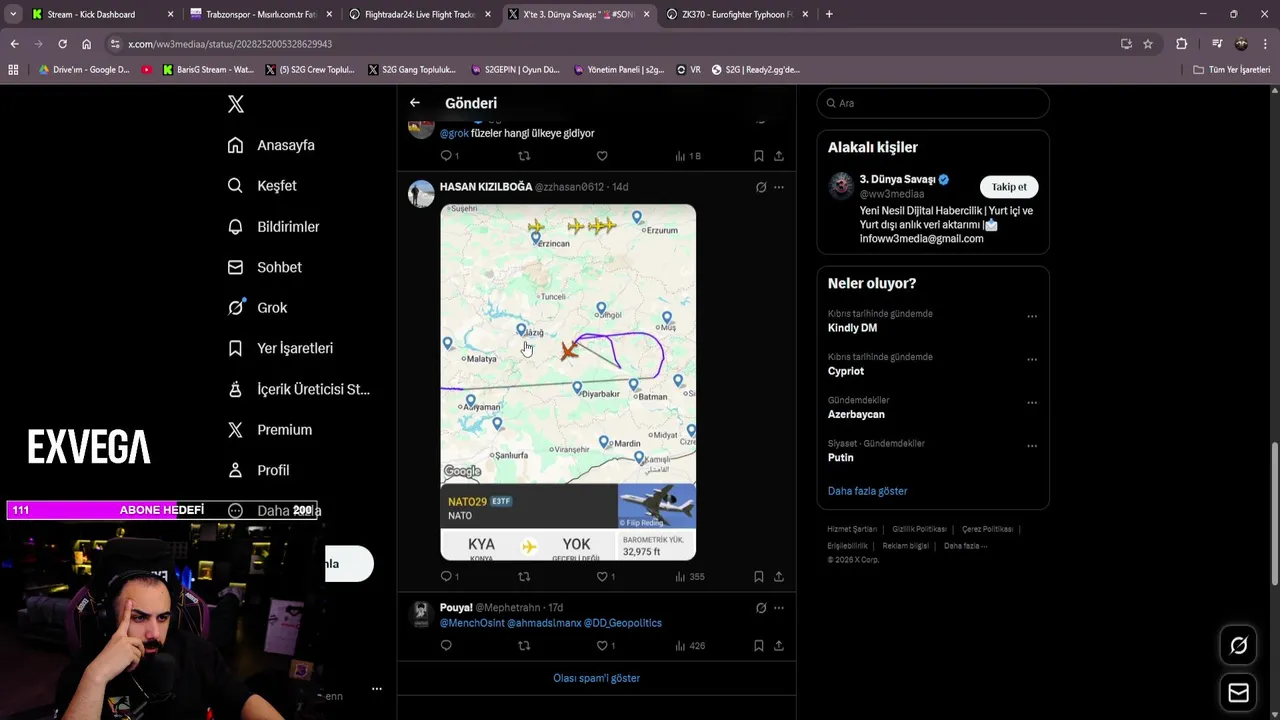Open Grok action on Hasan's post

761,187
